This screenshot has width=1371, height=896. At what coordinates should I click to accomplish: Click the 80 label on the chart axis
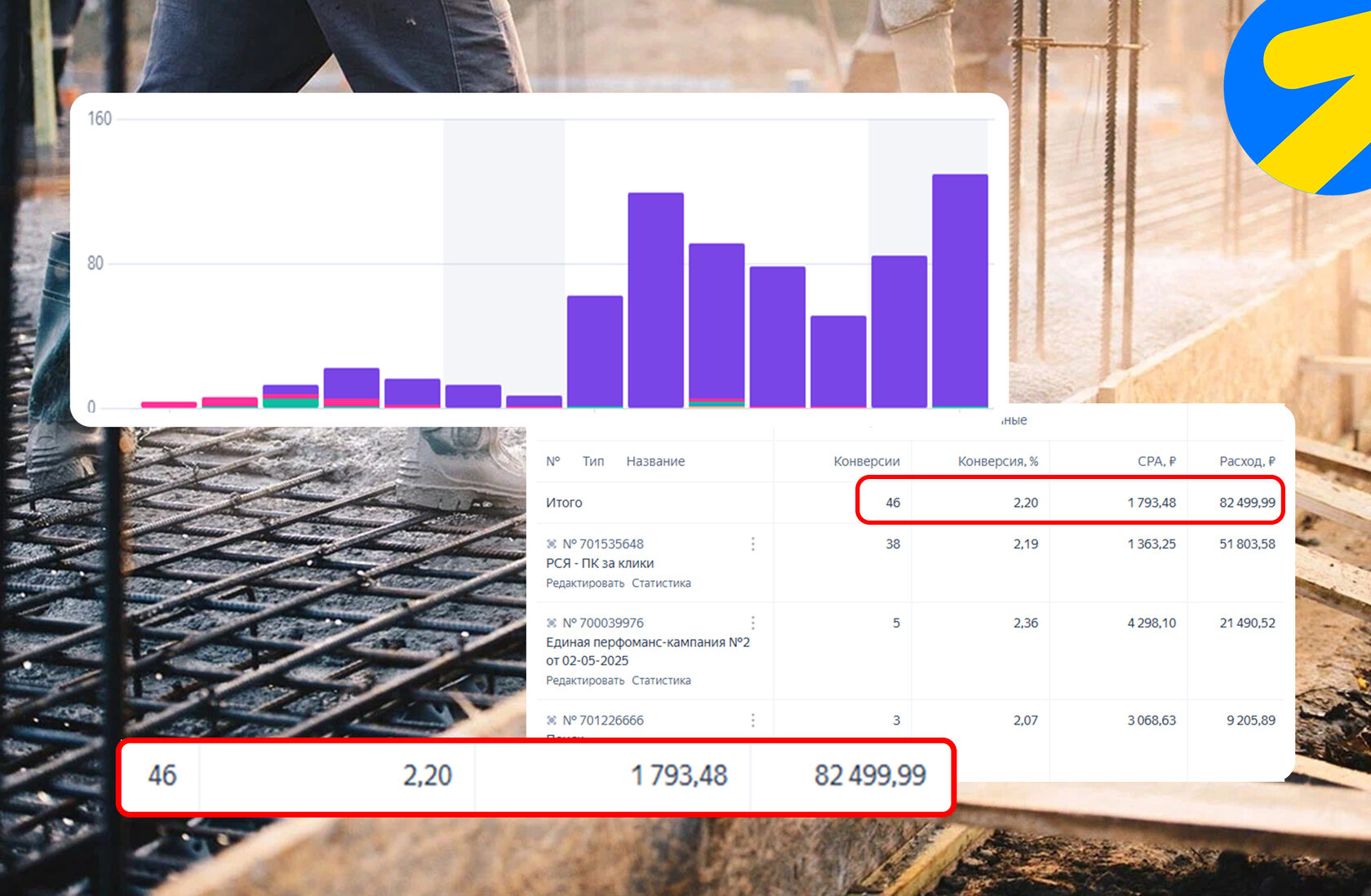95,264
